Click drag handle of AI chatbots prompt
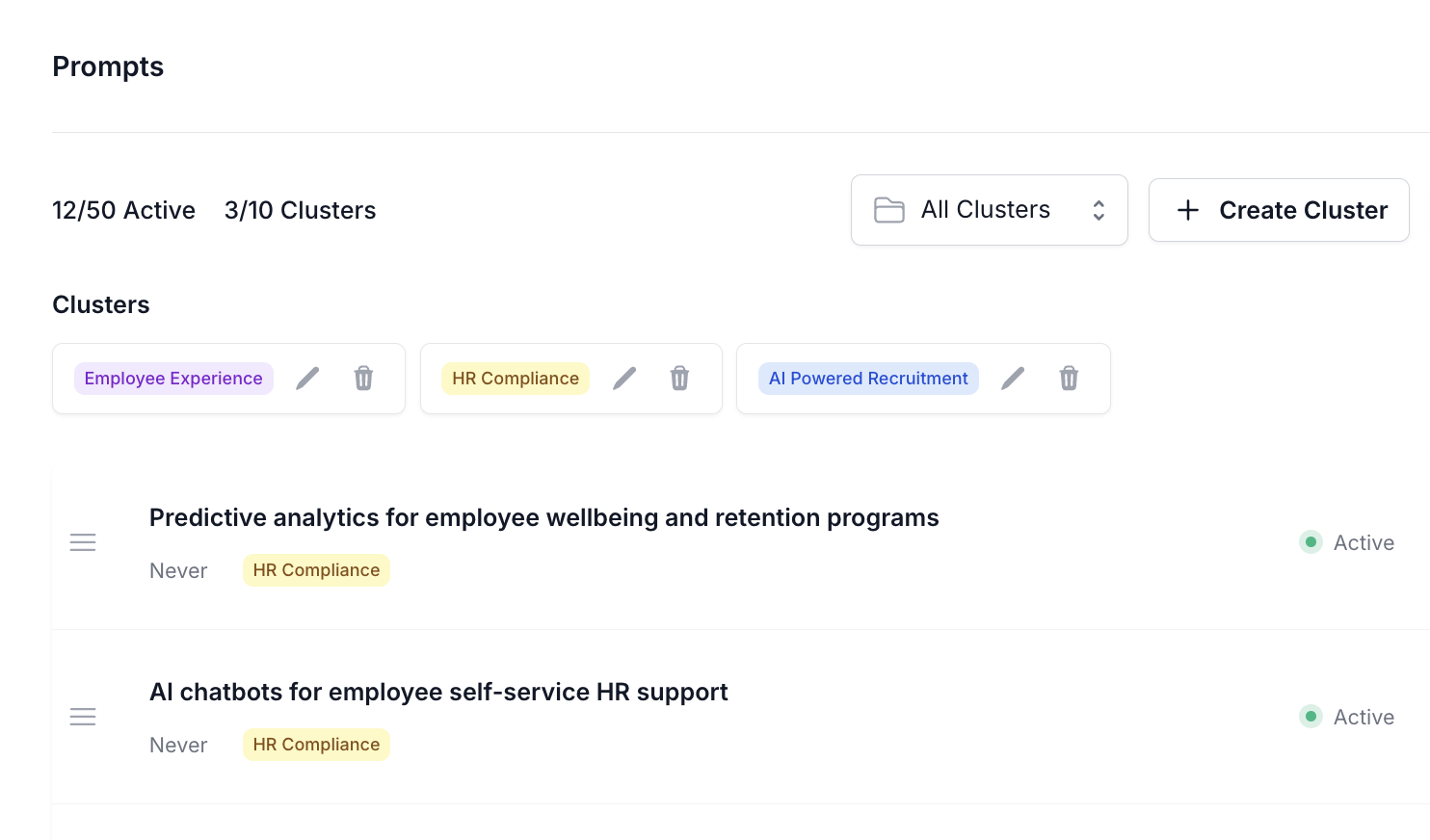Image resolution: width=1430 pixels, height=840 pixels. 83,717
